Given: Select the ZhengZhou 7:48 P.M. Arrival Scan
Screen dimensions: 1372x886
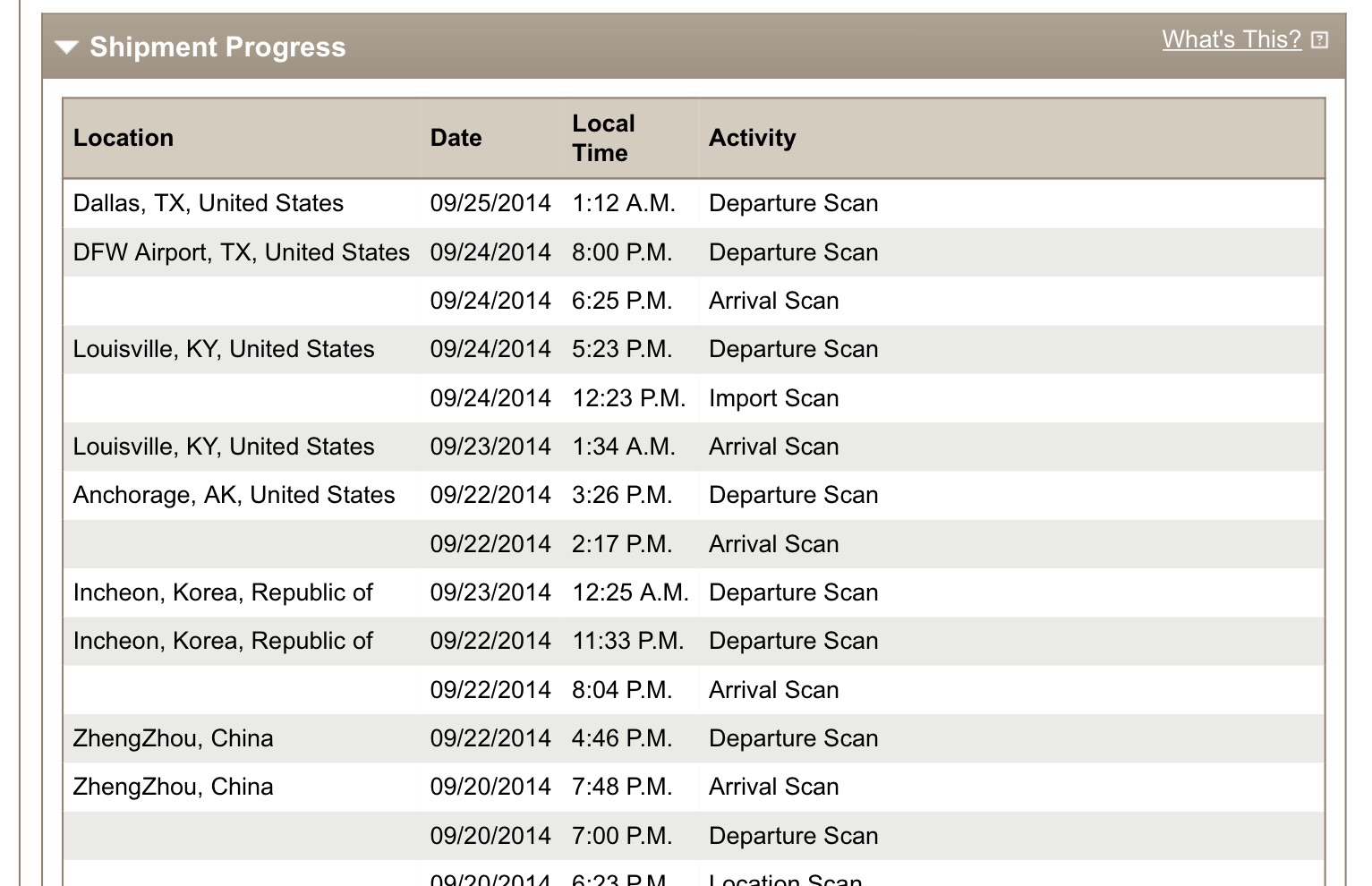Looking at the screenshot, I should pyautogui.click(x=694, y=787).
